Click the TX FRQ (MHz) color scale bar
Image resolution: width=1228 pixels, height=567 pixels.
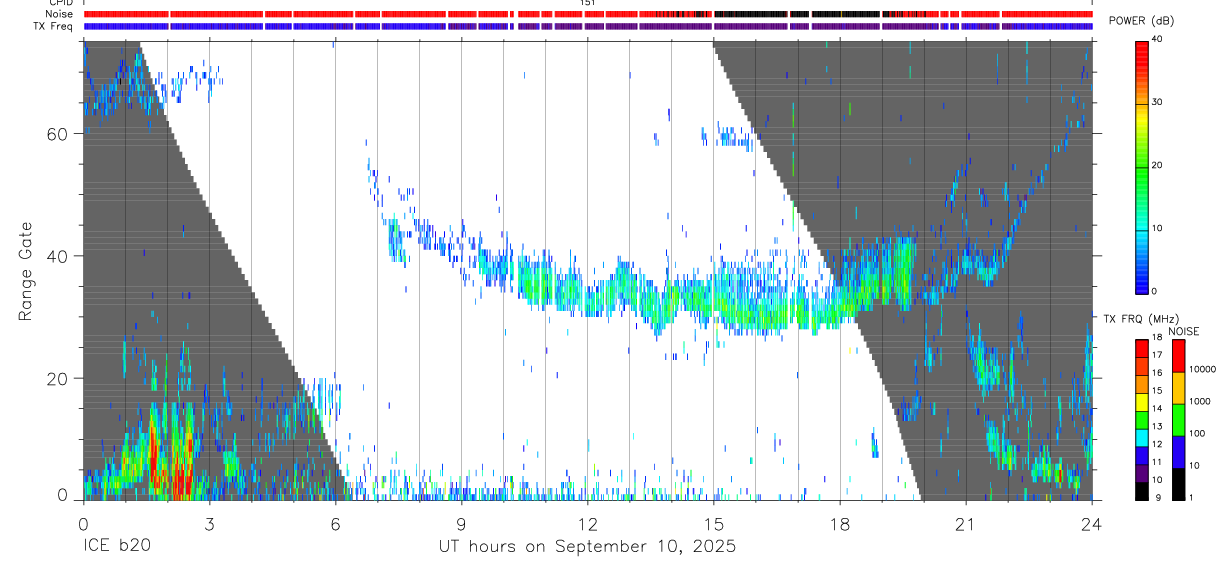(x=1141, y=419)
